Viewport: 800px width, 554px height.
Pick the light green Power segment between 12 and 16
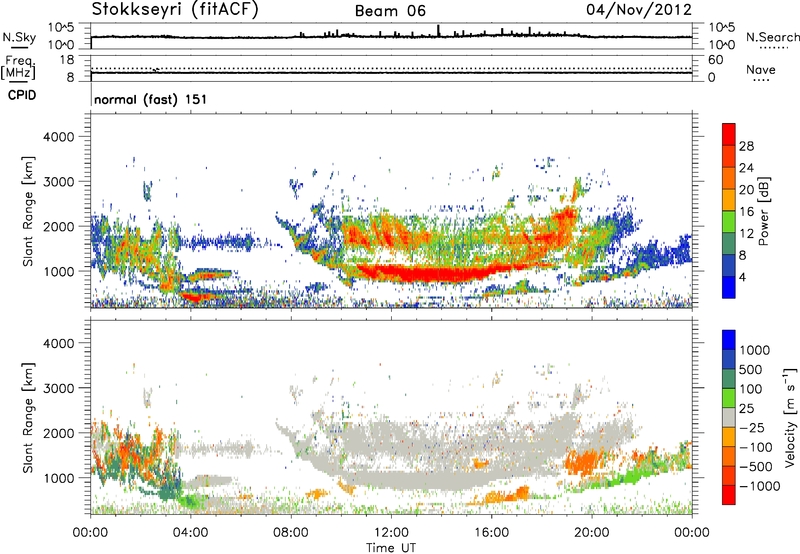[729, 222]
